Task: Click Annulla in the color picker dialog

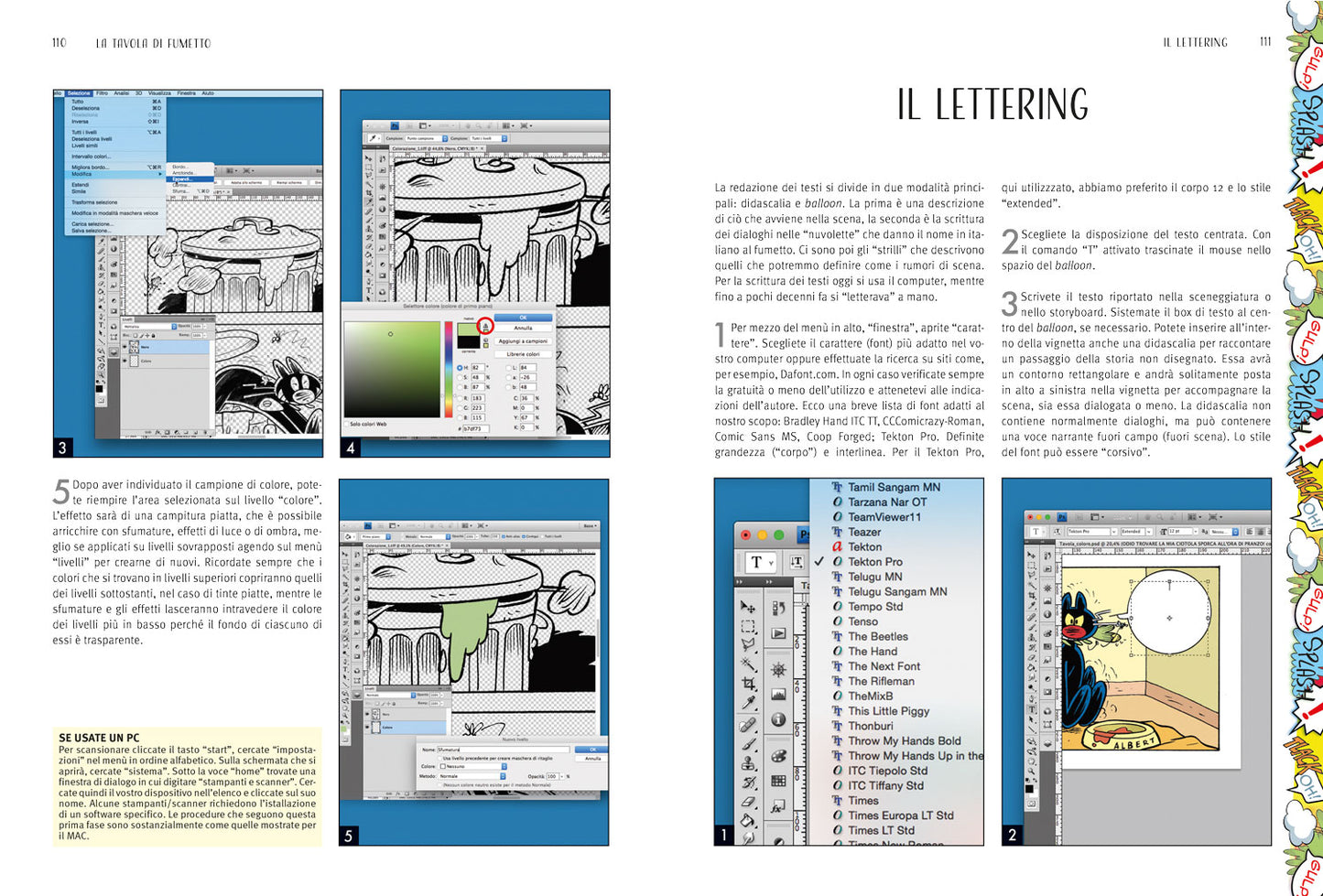Action: point(523,328)
